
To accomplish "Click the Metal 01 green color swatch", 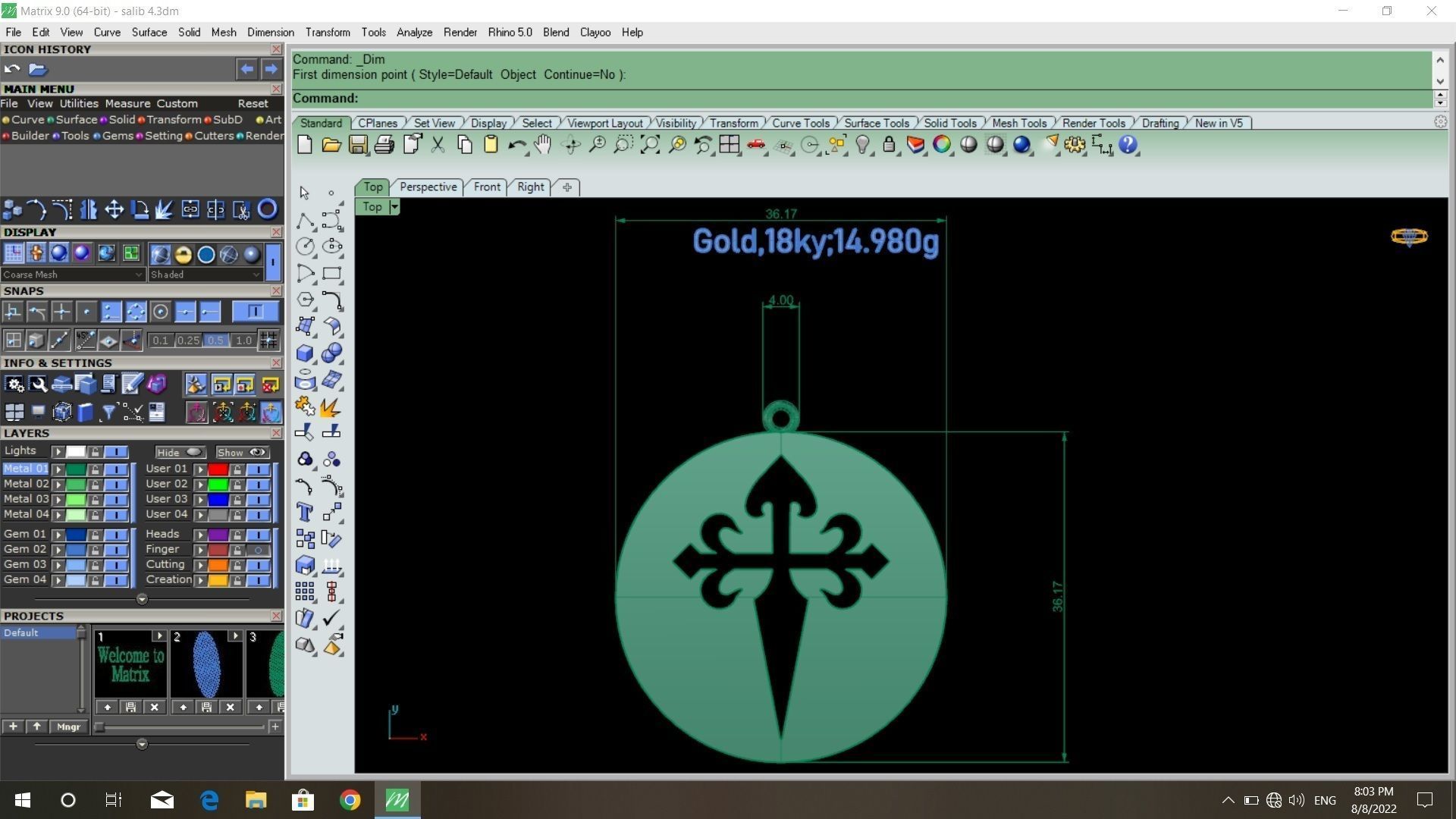I will click(x=76, y=469).
